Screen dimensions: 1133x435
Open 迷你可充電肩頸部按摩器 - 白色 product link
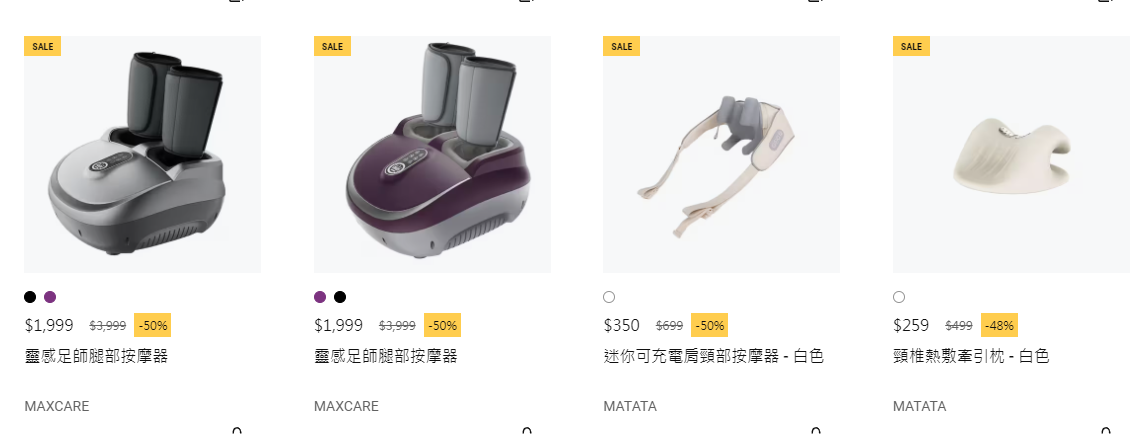(714, 356)
